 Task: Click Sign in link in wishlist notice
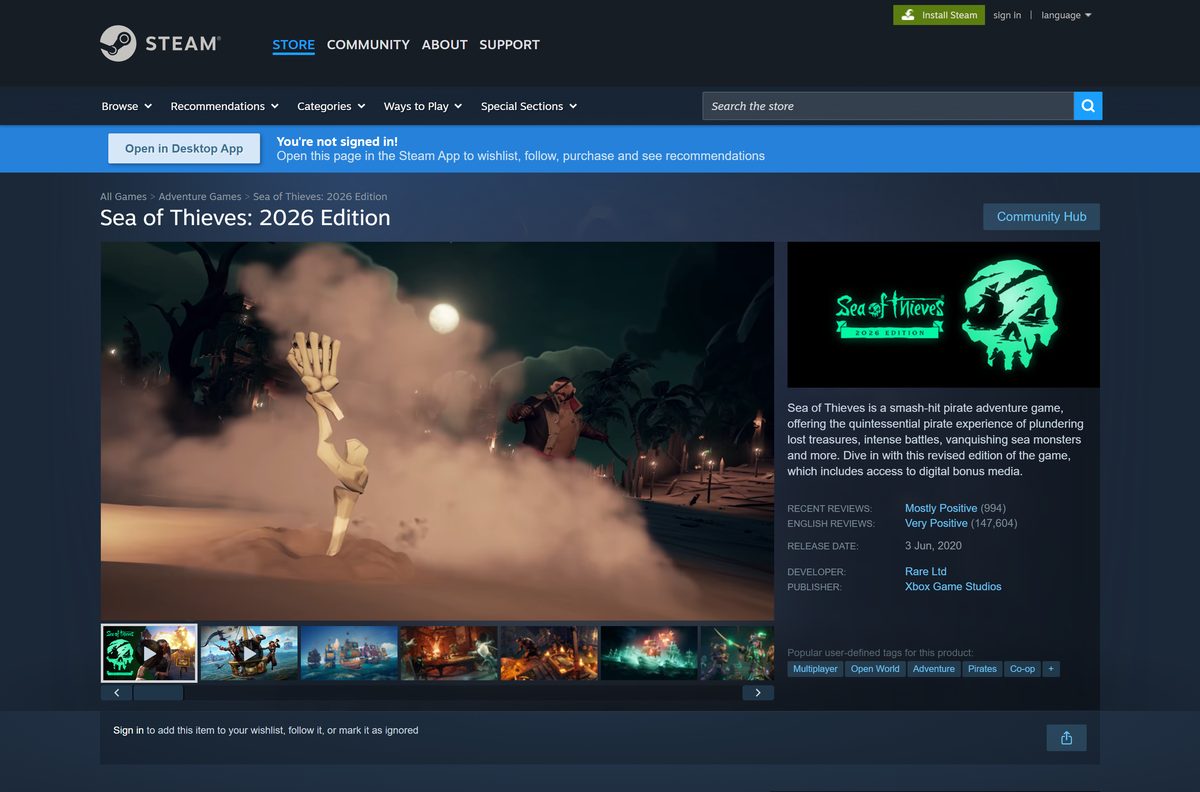point(128,731)
